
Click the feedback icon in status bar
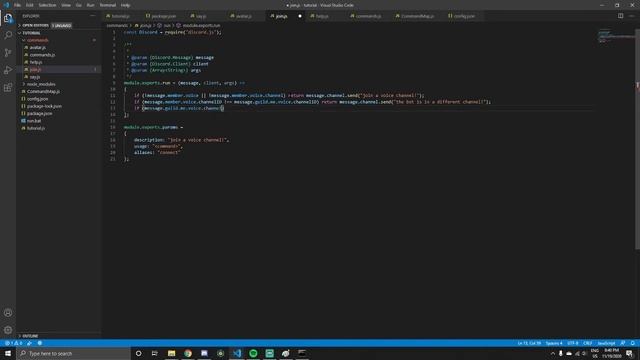tap(623, 343)
